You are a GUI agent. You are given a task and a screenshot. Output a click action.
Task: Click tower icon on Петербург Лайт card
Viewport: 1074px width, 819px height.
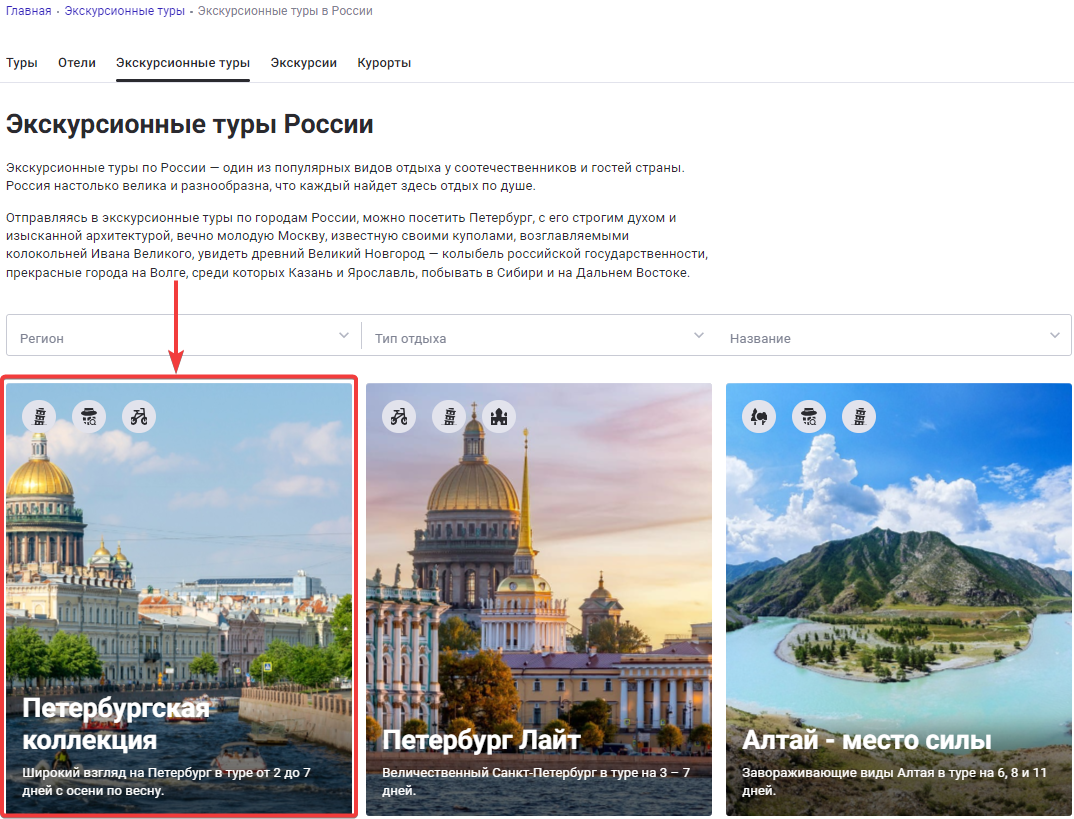coord(449,416)
